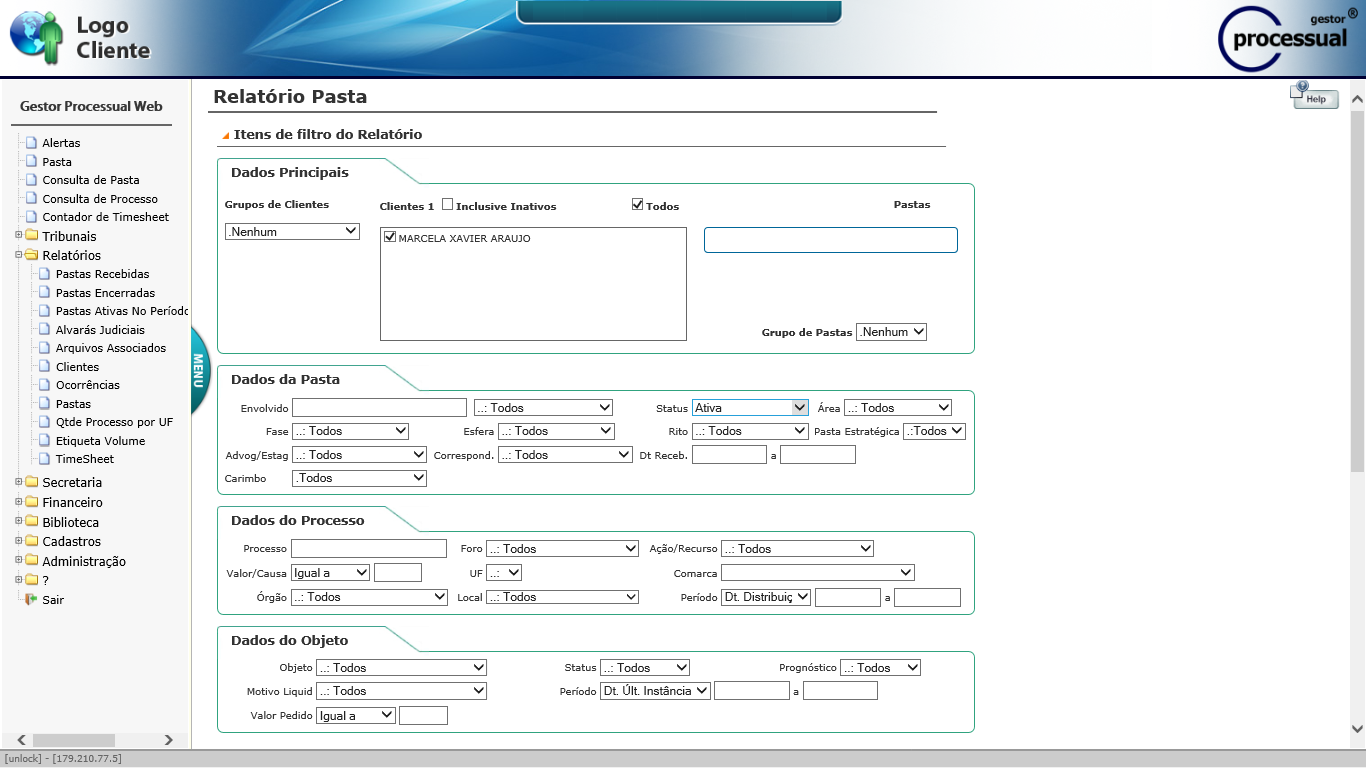Image resolution: width=1366 pixels, height=768 pixels.
Task: Click the Sair exit icon
Action: [x=31, y=600]
